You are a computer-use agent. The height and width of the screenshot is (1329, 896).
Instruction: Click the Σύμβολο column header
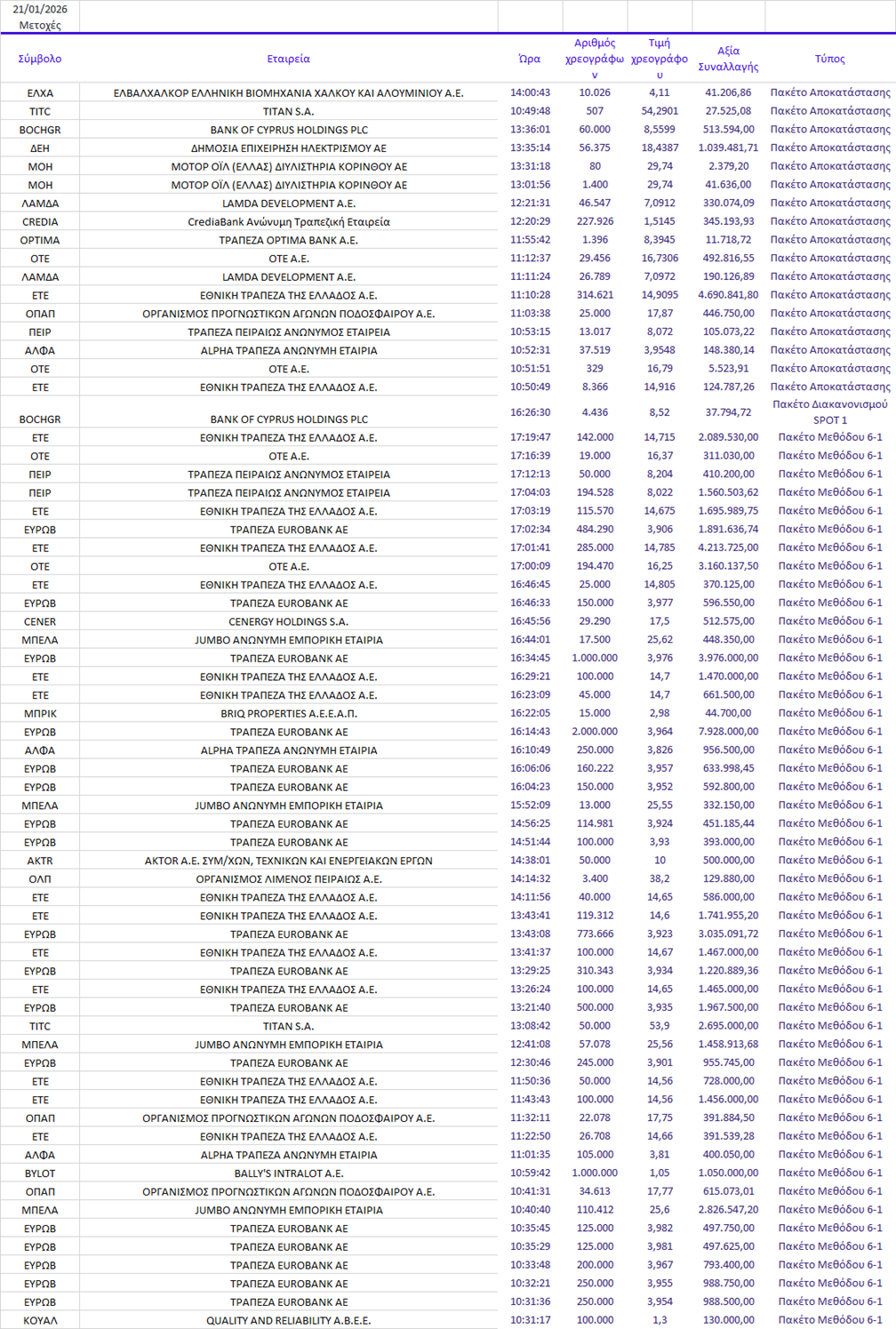point(40,59)
